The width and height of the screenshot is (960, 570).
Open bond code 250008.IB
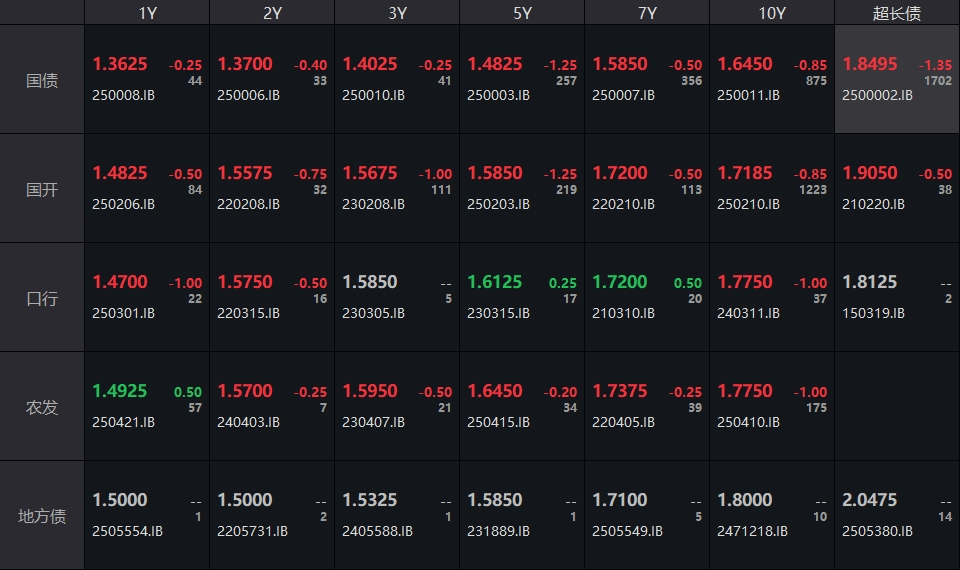click(124, 95)
